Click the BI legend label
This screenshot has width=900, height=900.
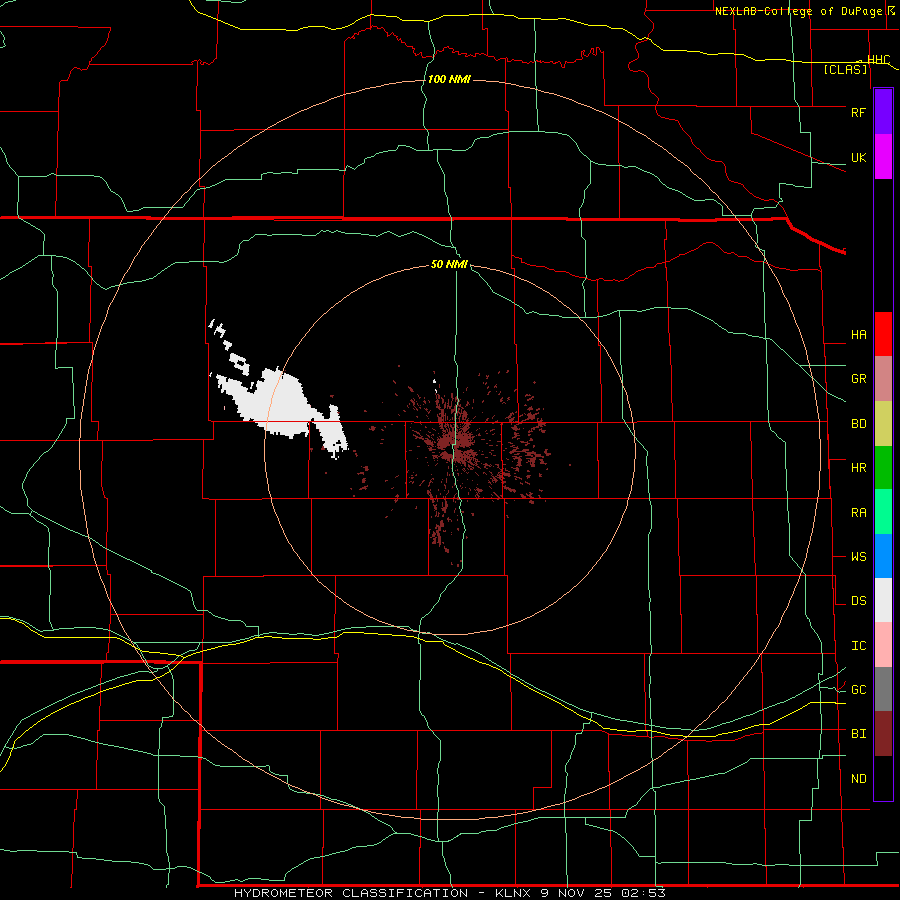(858, 734)
